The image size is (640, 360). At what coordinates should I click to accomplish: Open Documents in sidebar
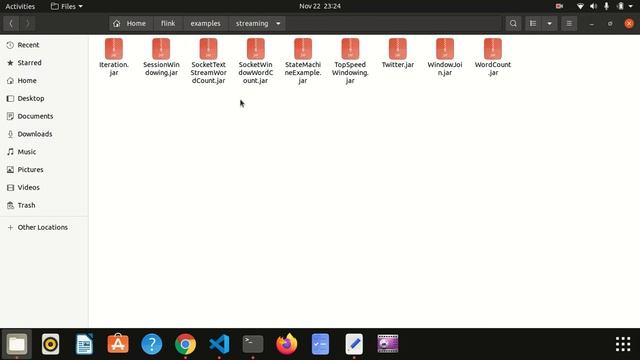(x=44, y=116)
